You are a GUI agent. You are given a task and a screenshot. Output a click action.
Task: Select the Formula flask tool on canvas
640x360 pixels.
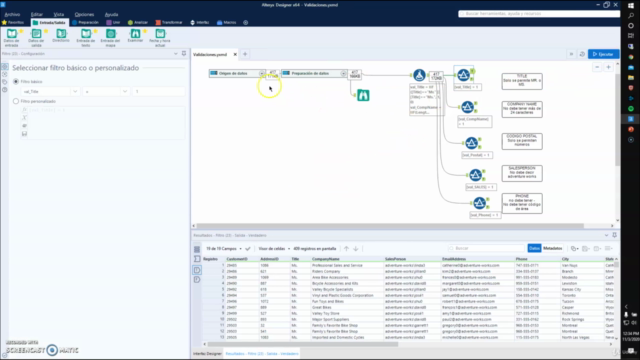coord(419,75)
